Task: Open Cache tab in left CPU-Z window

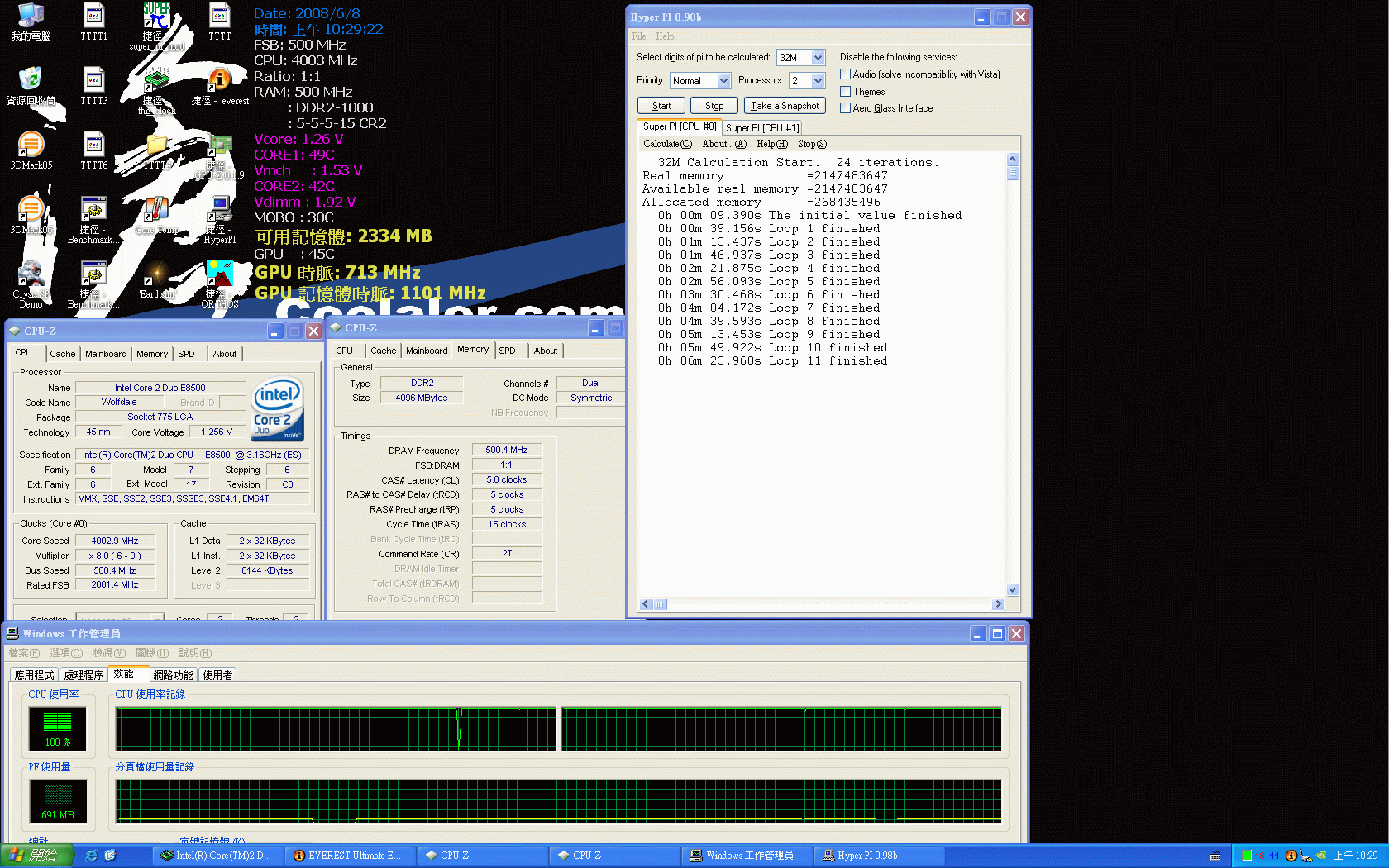Action: point(62,354)
